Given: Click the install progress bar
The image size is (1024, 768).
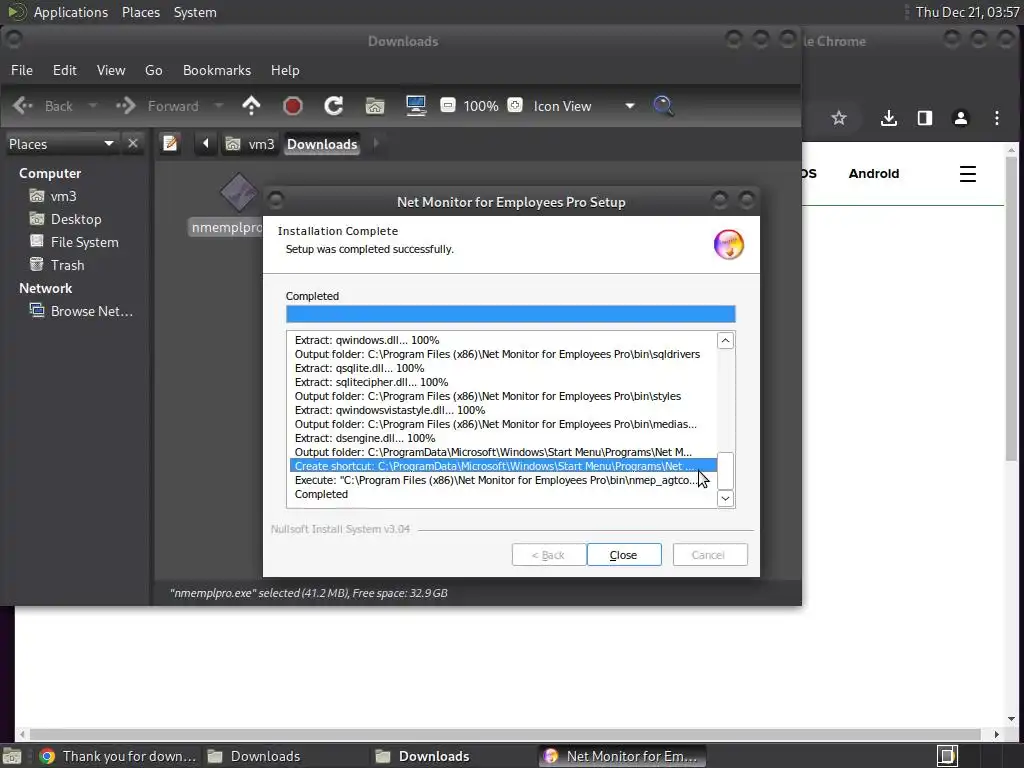Looking at the screenshot, I should pos(510,313).
